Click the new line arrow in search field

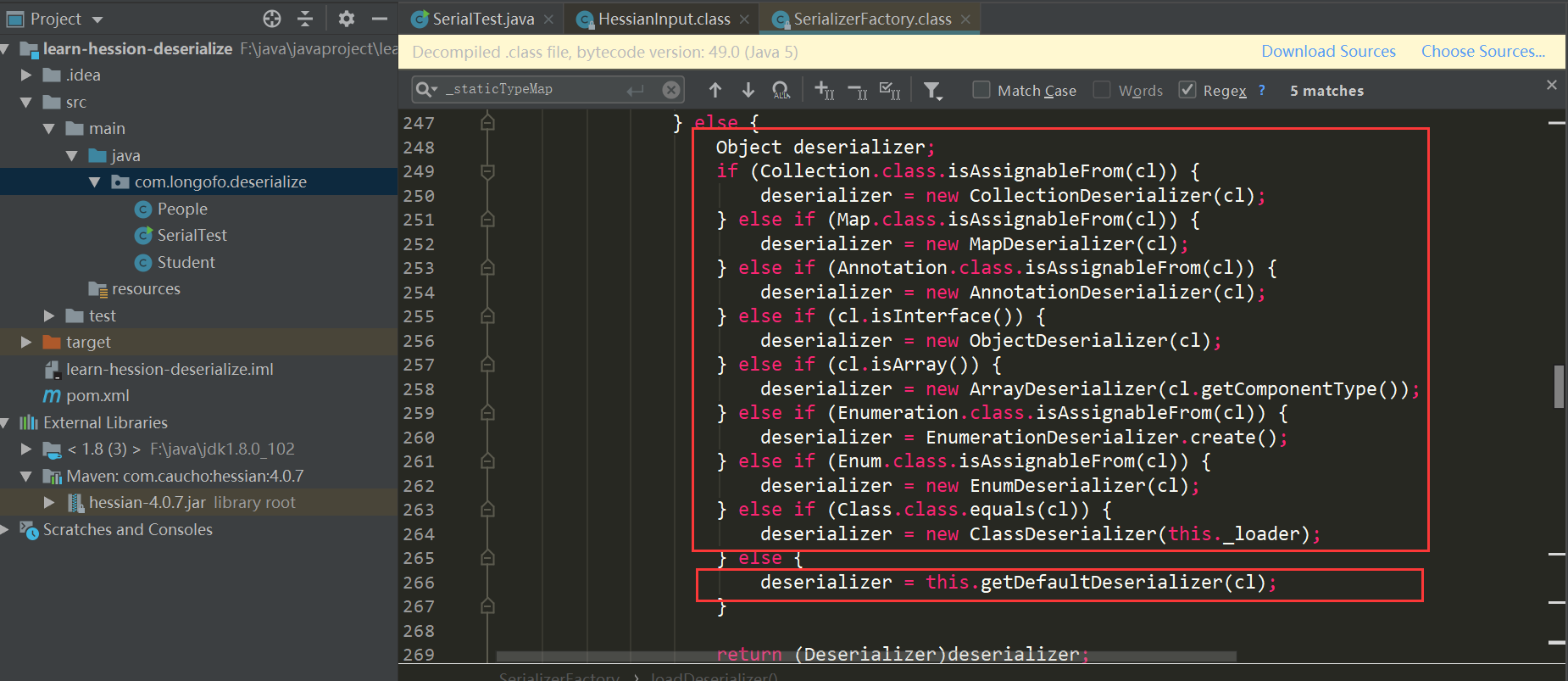click(x=636, y=90)
